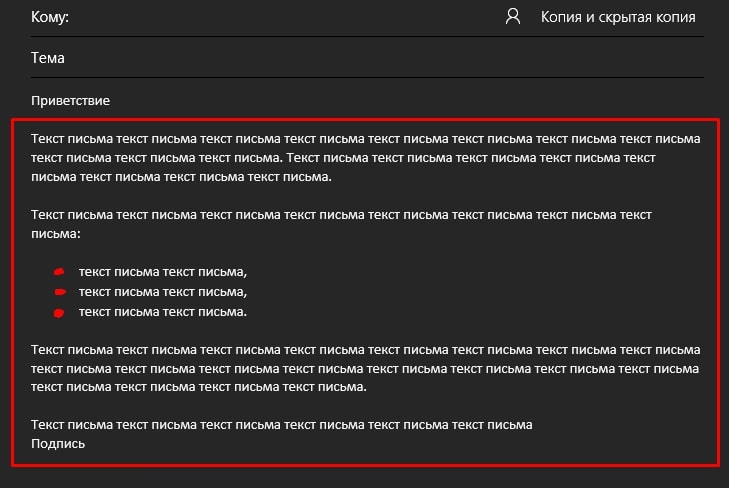
Task: Click the last line of the paragraph after the list
Action: click(x=199, y=387)
